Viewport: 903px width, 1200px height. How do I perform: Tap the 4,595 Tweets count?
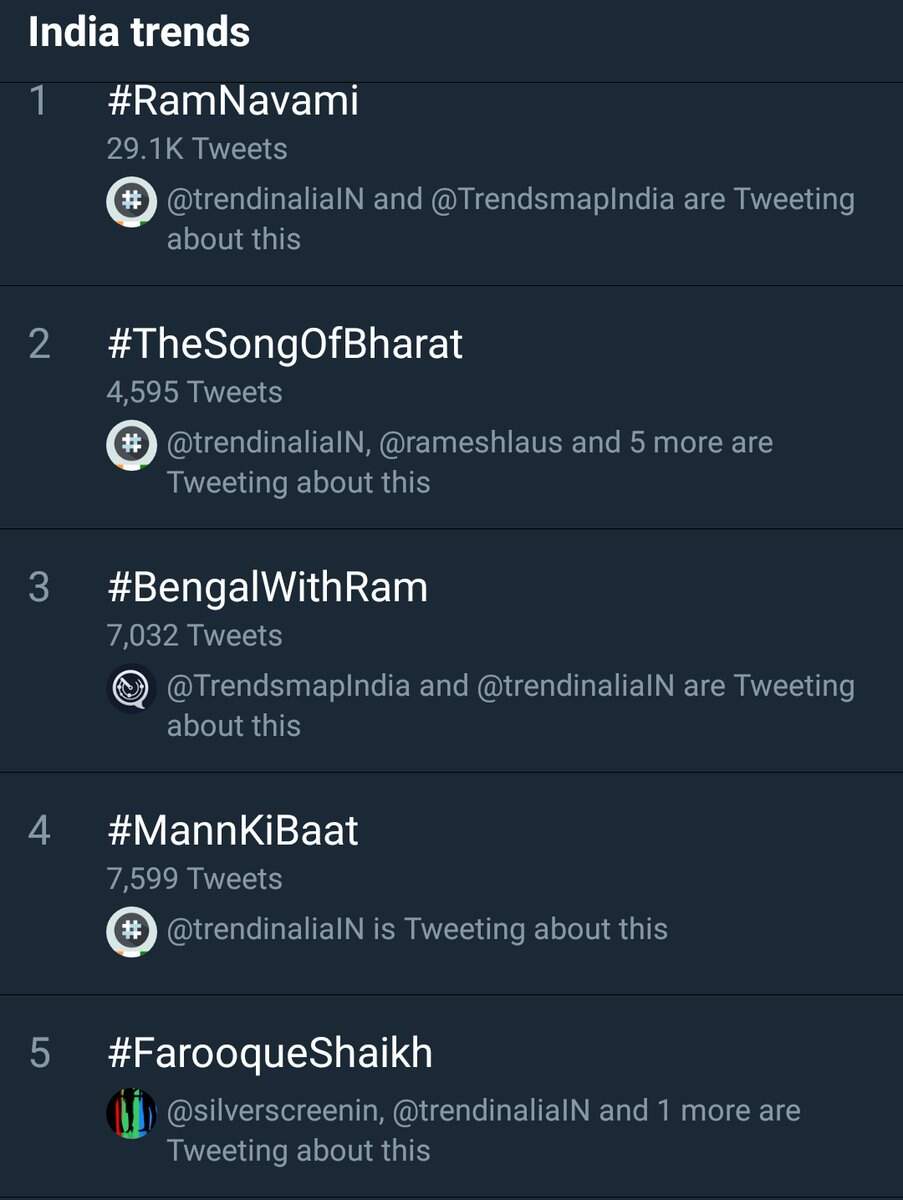194,393
